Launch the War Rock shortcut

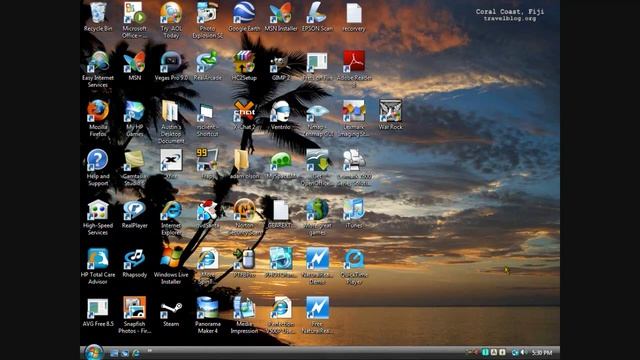coord(390,115)
